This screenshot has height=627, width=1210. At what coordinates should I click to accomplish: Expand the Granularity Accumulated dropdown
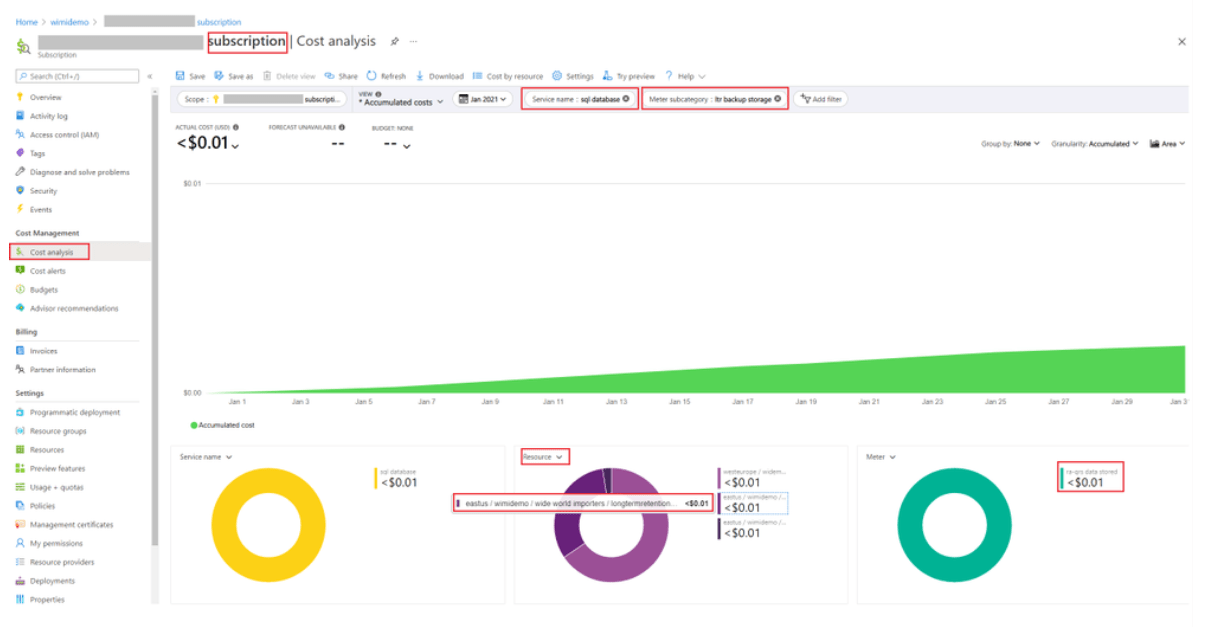pyautogui.click(x=1095, y=144)
